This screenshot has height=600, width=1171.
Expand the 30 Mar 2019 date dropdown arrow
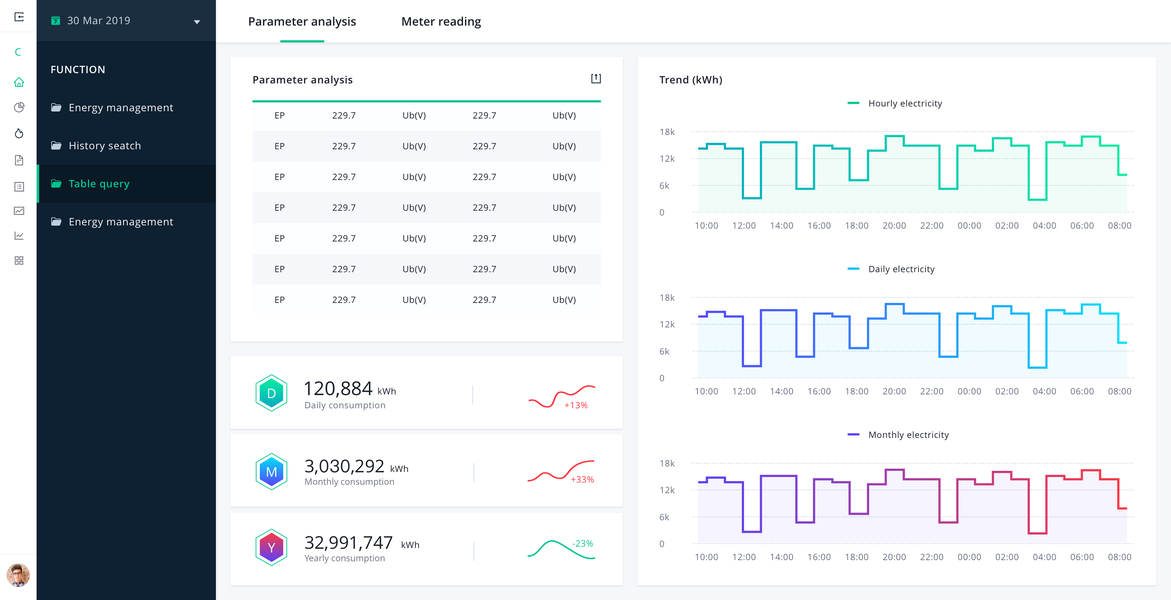tap(197, 22)
